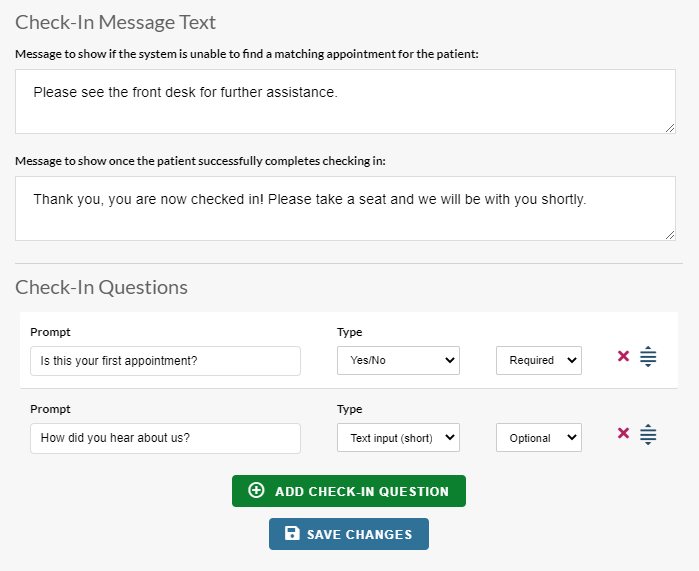699x571 pixels.
Task: Open the Required dropdown for first question
Action: pyautogui.click(x=539, y=360)
